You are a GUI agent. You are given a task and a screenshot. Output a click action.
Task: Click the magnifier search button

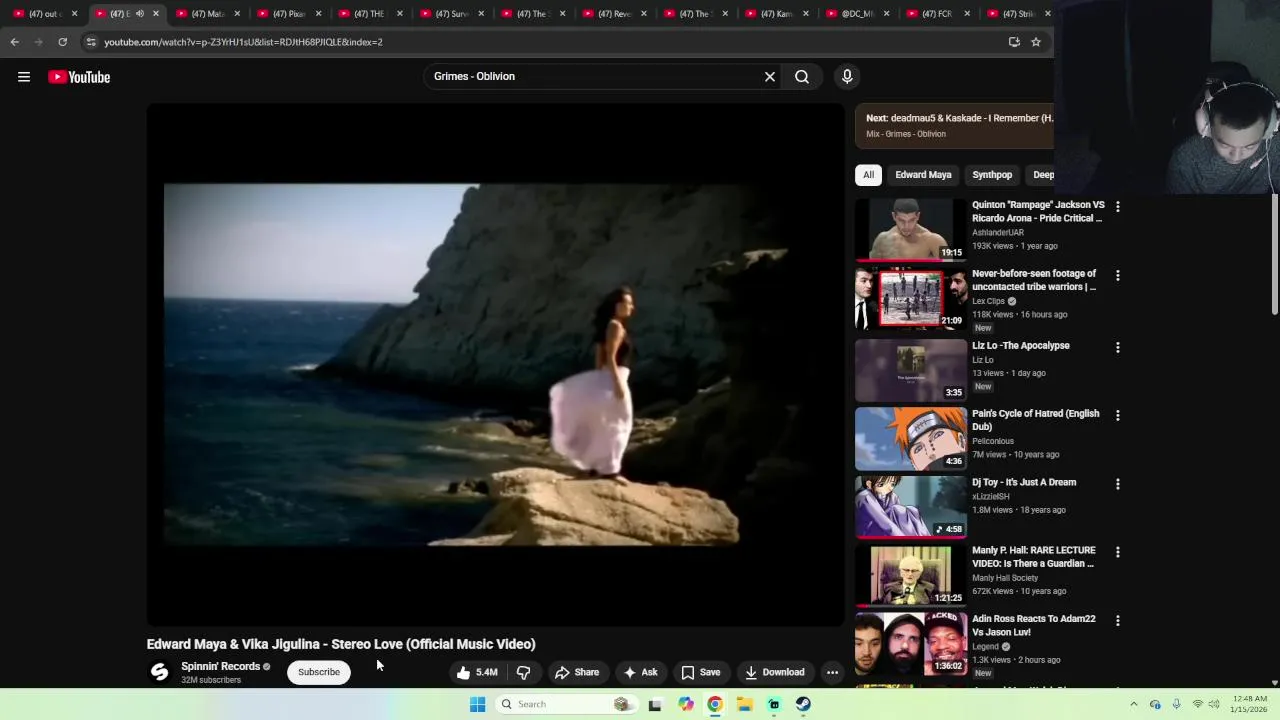coord(802,76)
